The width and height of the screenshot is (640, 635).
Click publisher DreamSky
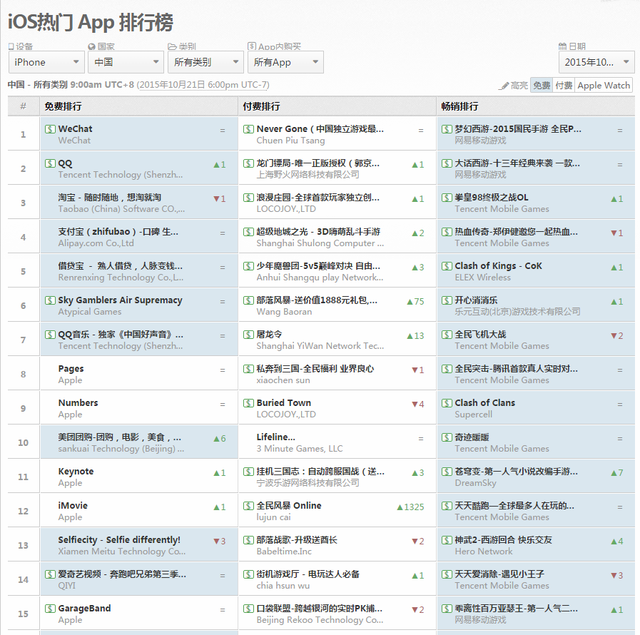pos(476,483)
